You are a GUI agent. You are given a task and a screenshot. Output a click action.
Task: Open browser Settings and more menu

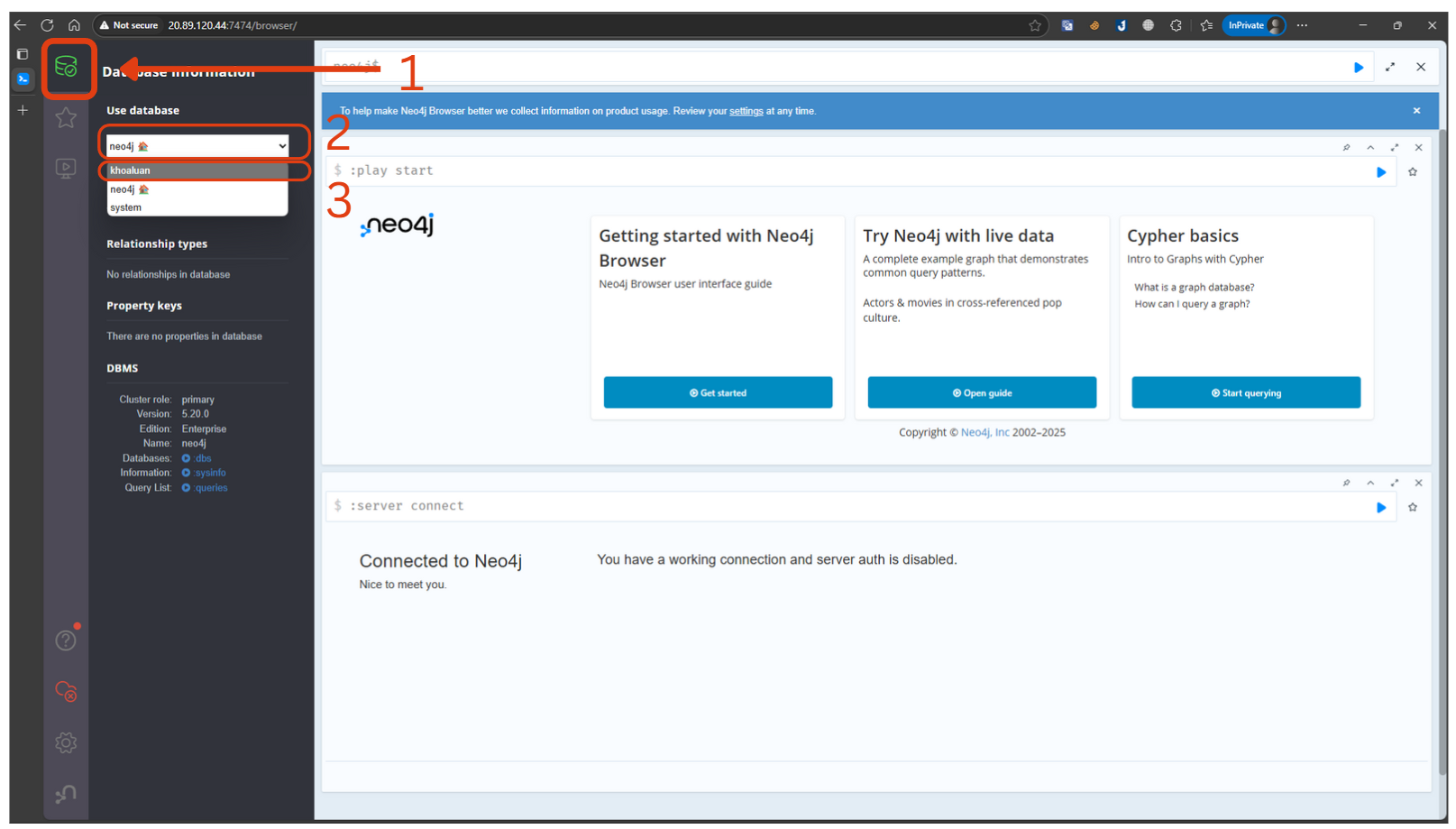(x=1302, y=25)
